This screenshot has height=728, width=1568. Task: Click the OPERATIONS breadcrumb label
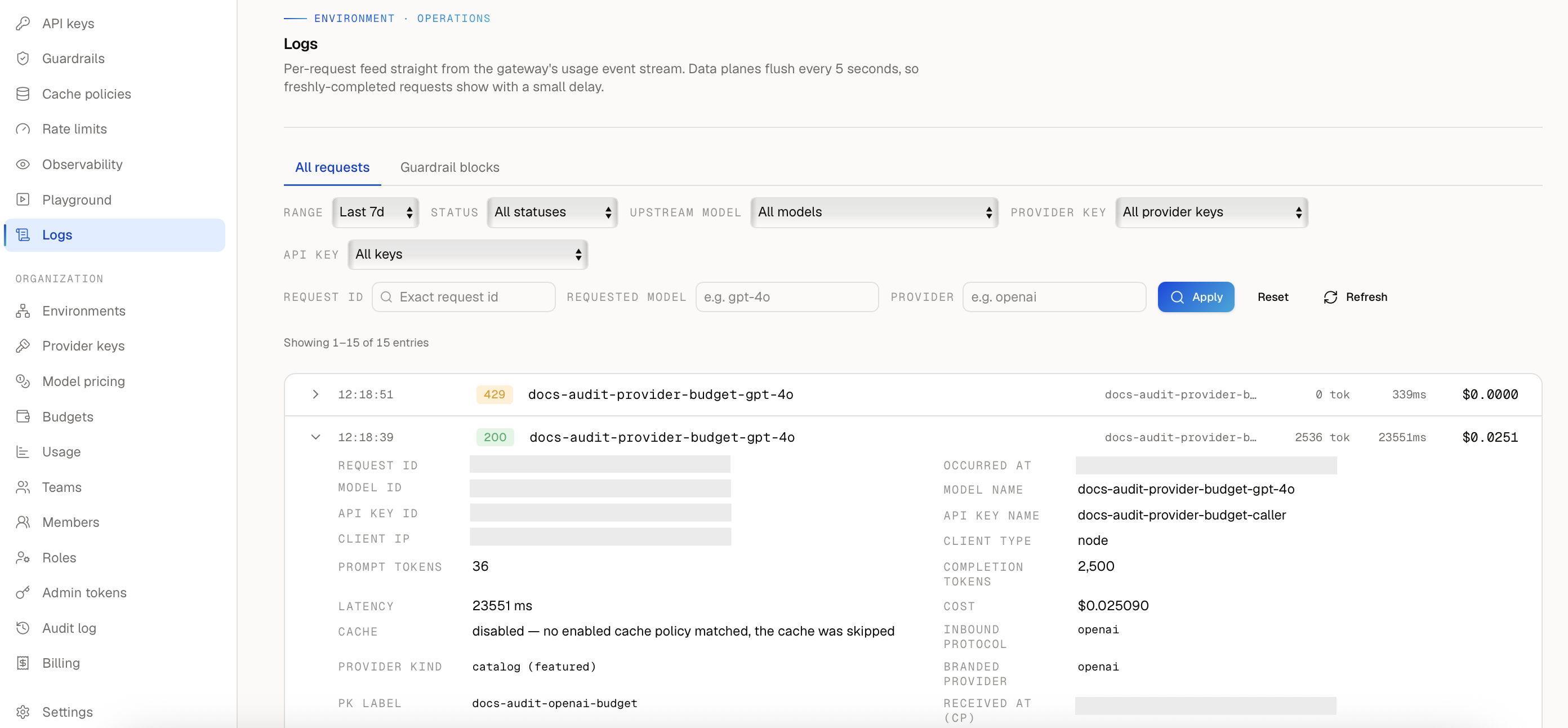pyautogui.click(x=453, y=18)
